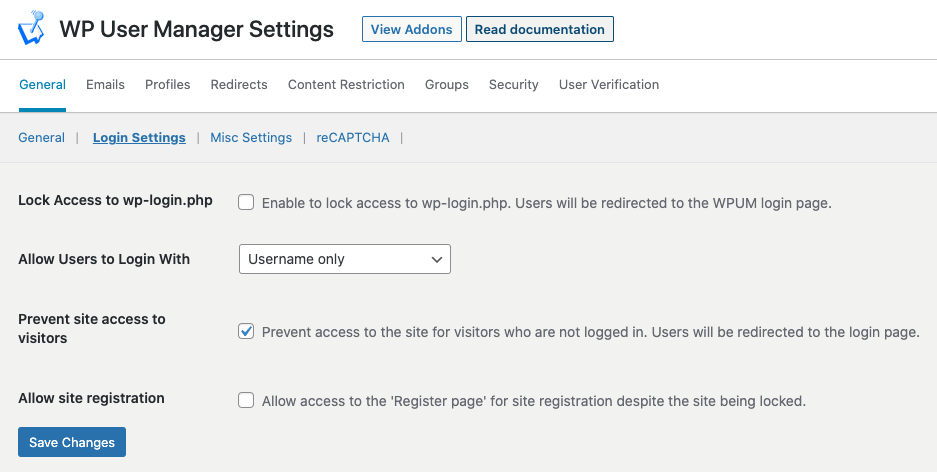Select the Login Settings sub-section link
Screen dimensions: 937x472
139,137
